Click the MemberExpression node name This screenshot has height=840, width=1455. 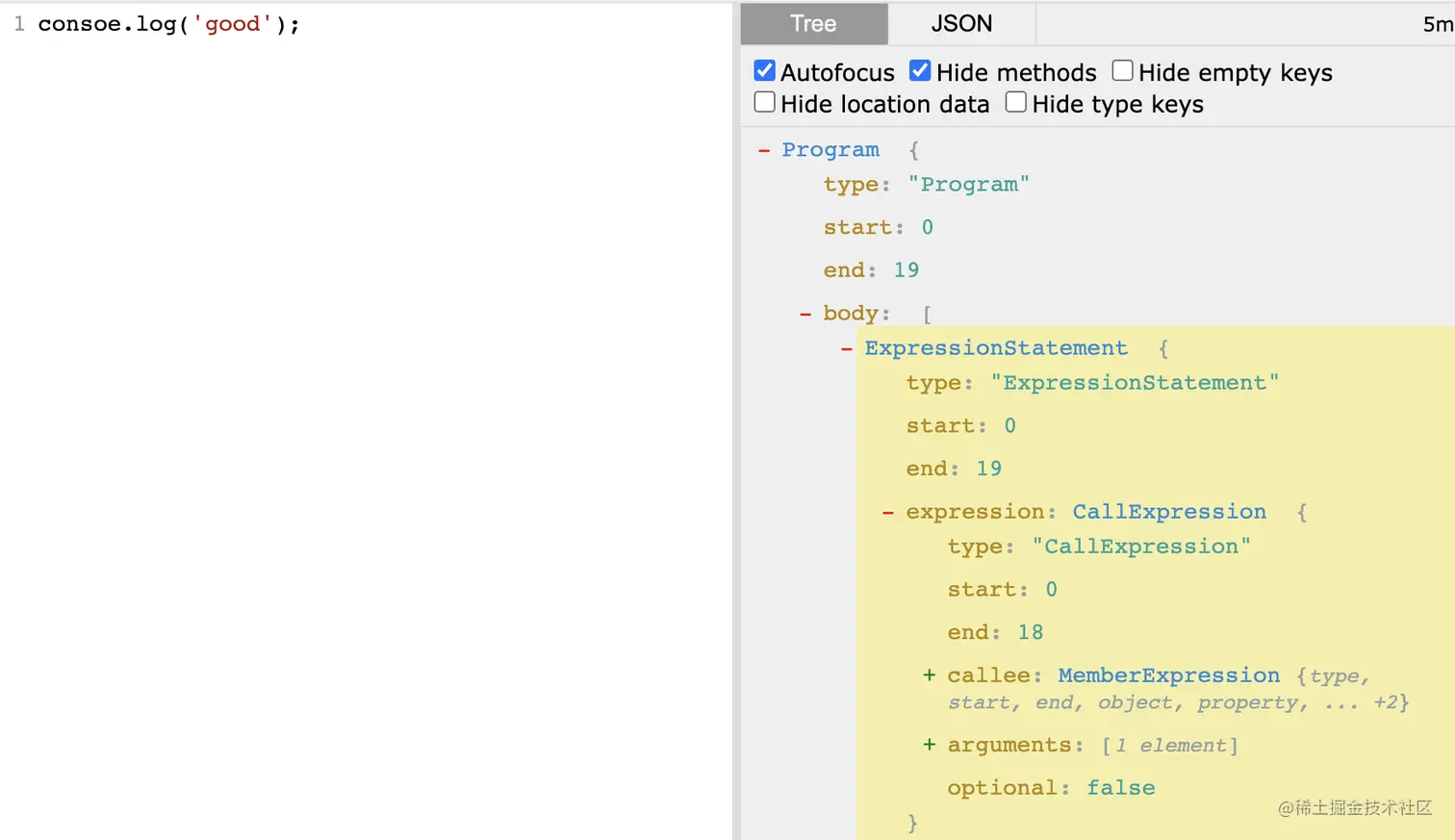pyautogui.click(x=1168, y=675)
